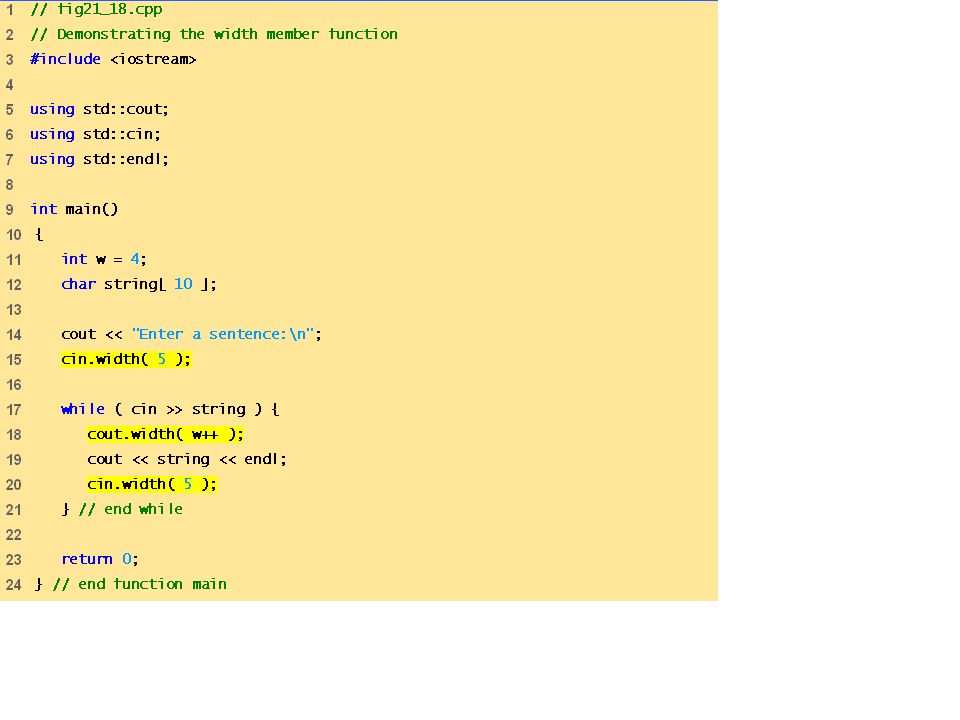Click the "<iostream>" header name
960x720 pixels.
153,59
